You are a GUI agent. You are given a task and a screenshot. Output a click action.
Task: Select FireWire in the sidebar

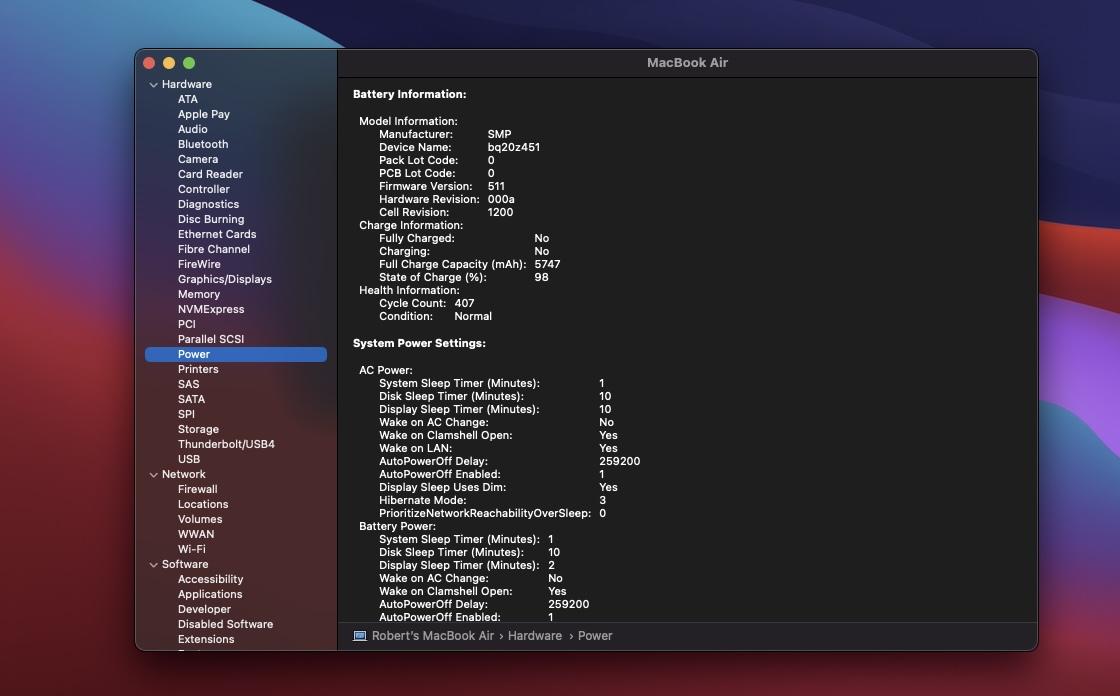tap(199, 264)
